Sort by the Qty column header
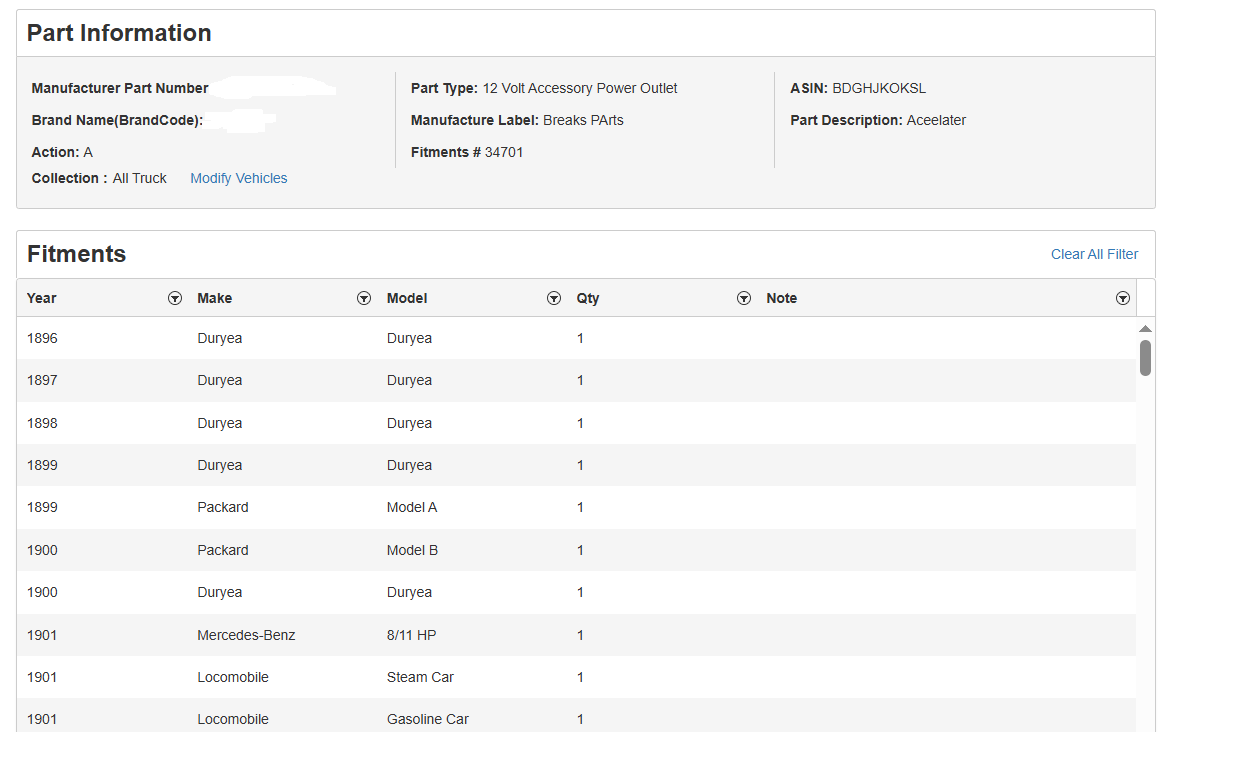Screen dimensions: 1239x771 pos(588,298)
